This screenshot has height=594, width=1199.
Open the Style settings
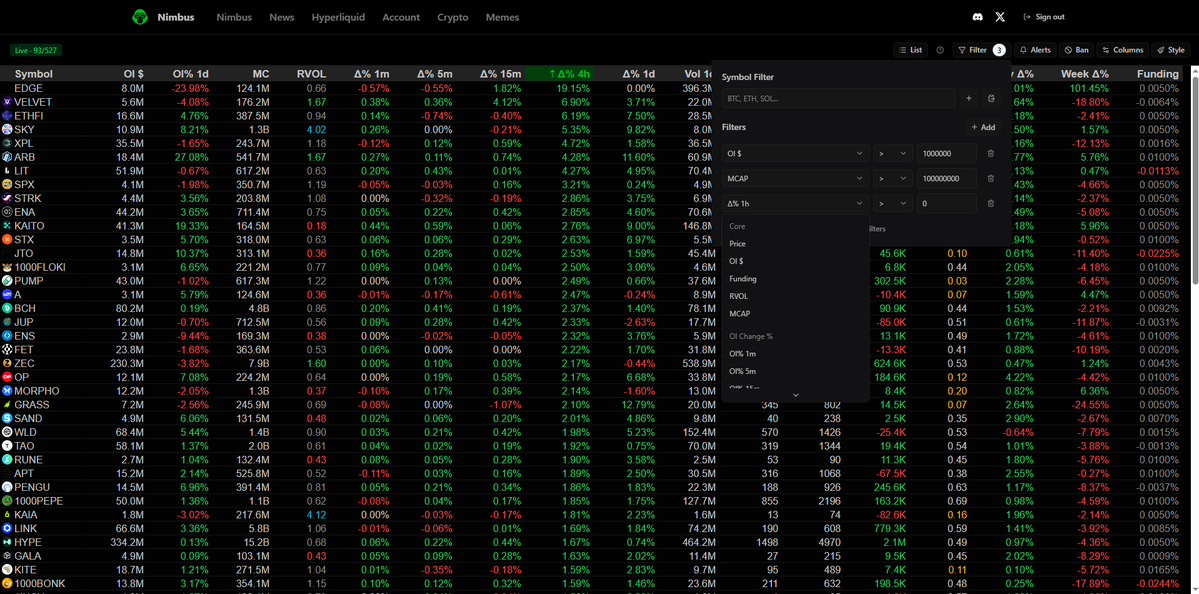pyautogui.click(x=1170, y=50)
